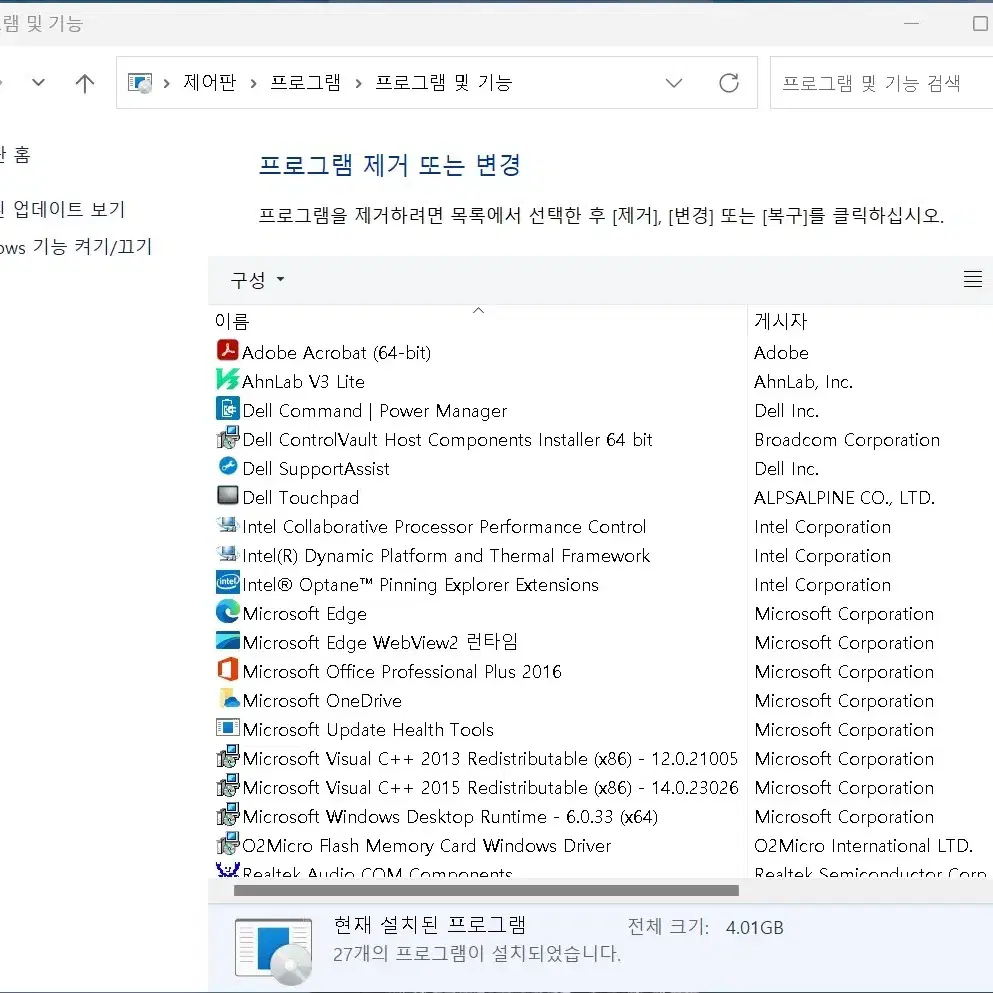The height and width of the screenshot is (993, 993).
Task: Open the 구성 dropdown menu
Action: tap(258, 279)
